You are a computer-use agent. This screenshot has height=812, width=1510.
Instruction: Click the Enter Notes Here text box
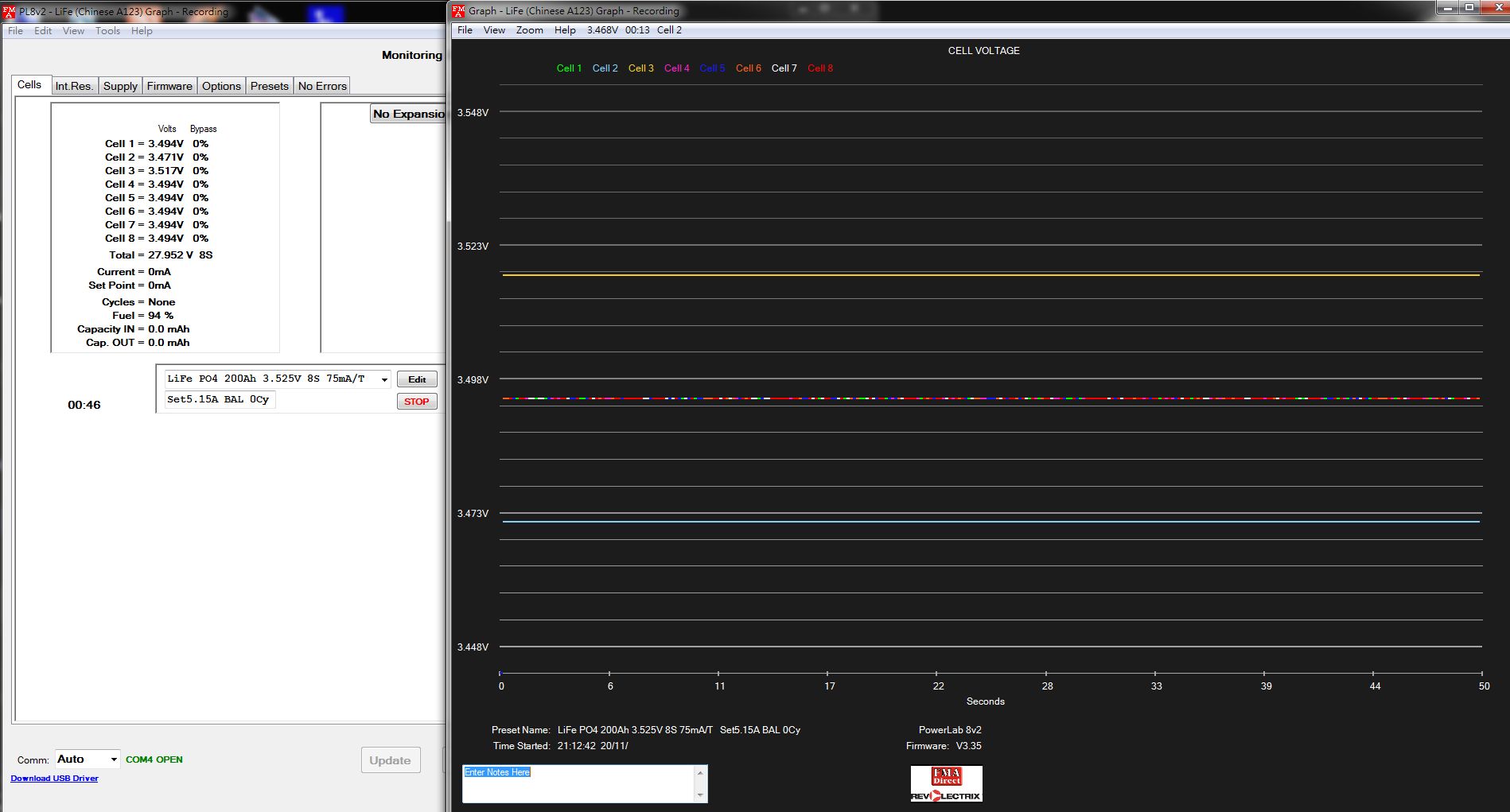578,784
